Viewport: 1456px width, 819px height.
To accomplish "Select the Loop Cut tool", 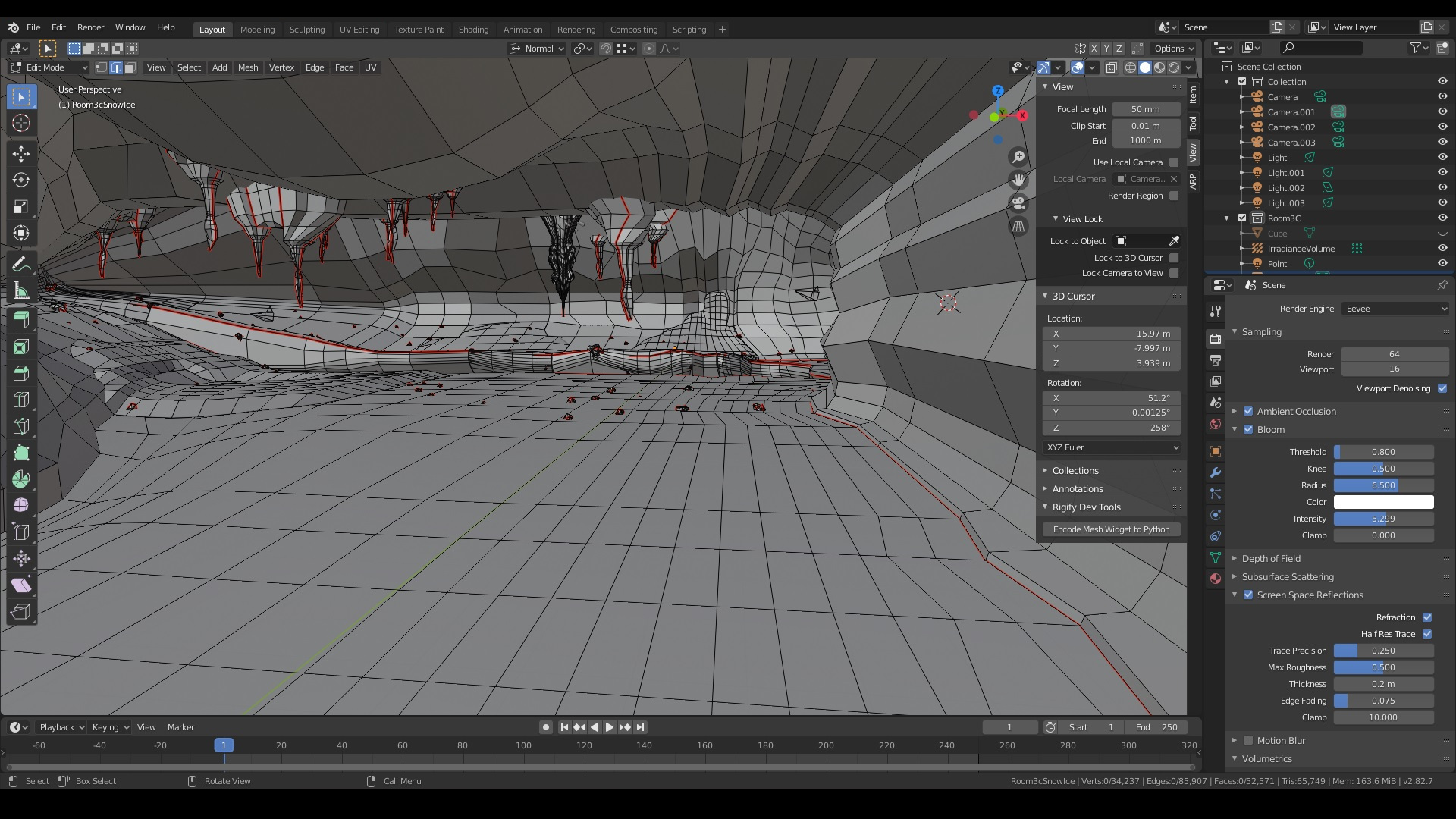I will click(x=21, y=400).
